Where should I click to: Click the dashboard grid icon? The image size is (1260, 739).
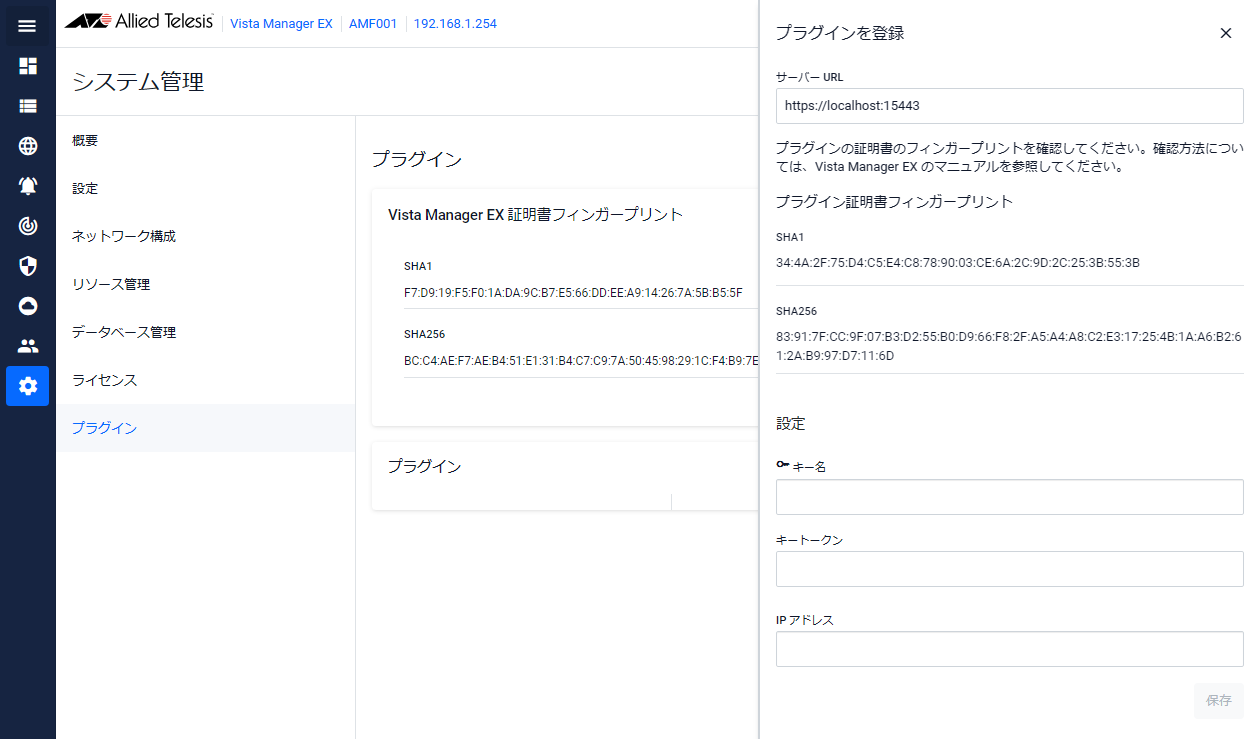pos(28,66)
